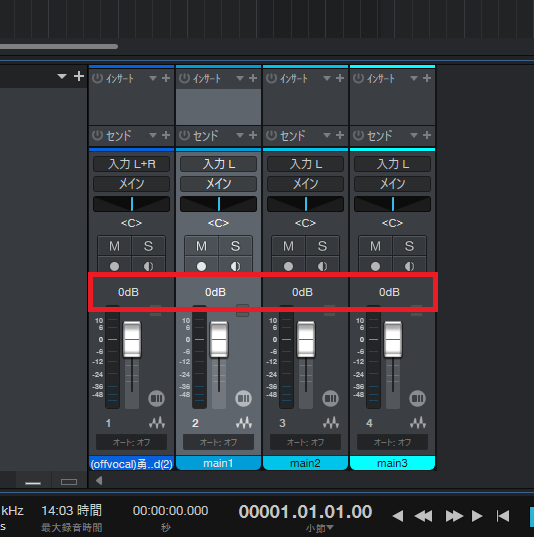Toggle monitor button on main1 channel
The image size is (534, 537).
click(x=235, y=266)
